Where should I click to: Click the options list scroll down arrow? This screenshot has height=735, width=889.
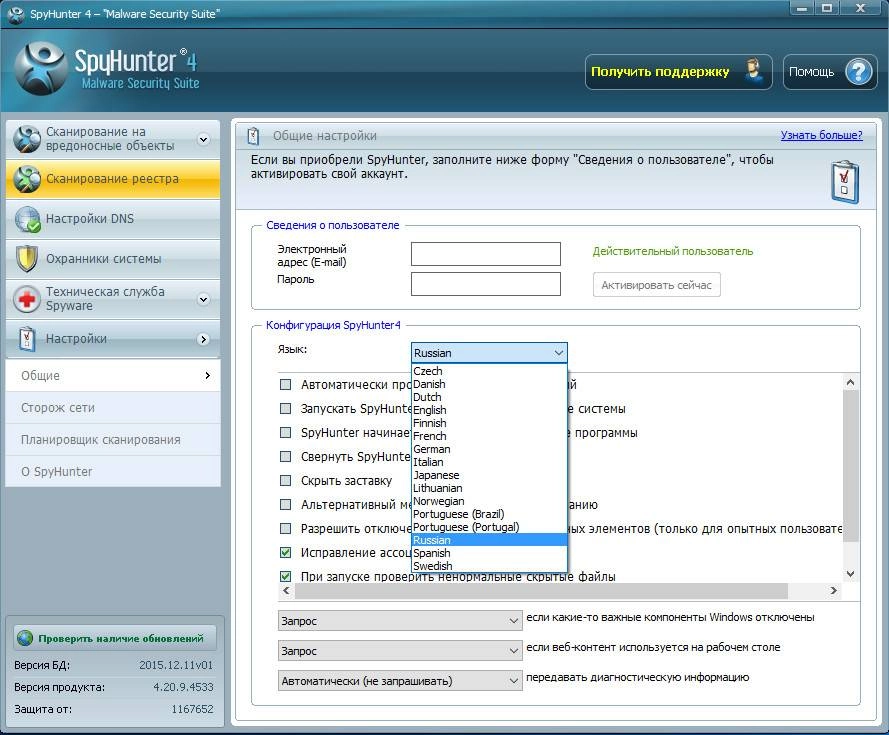pos(850,575)
